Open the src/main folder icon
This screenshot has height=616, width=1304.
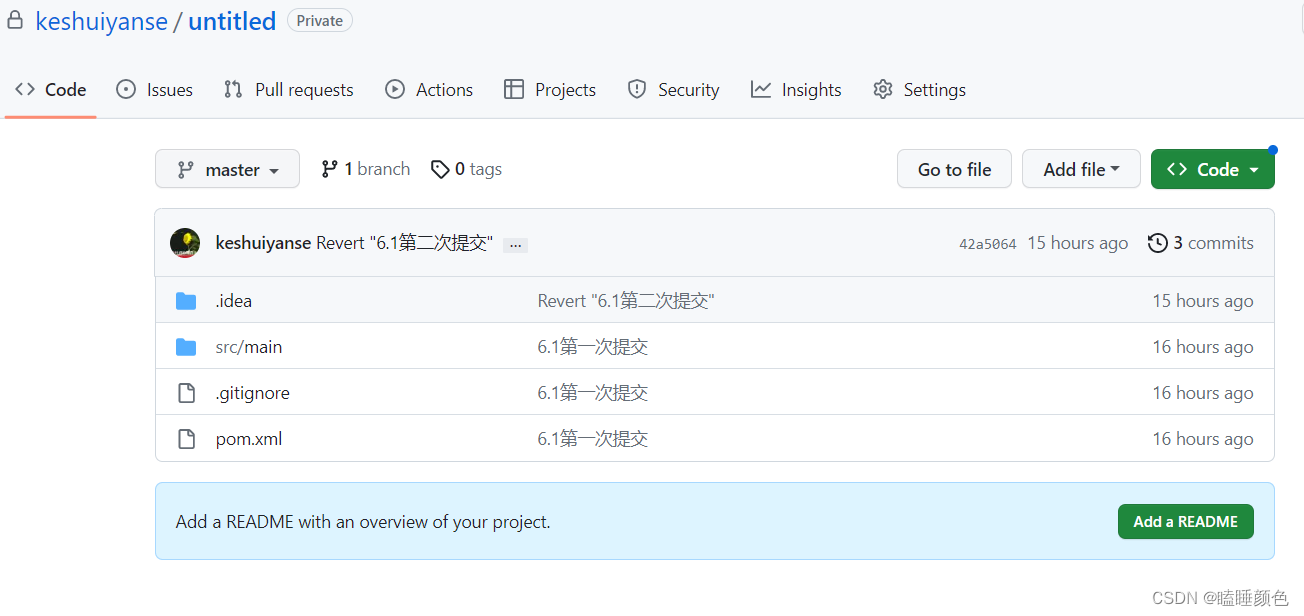[x=186, y=347]
